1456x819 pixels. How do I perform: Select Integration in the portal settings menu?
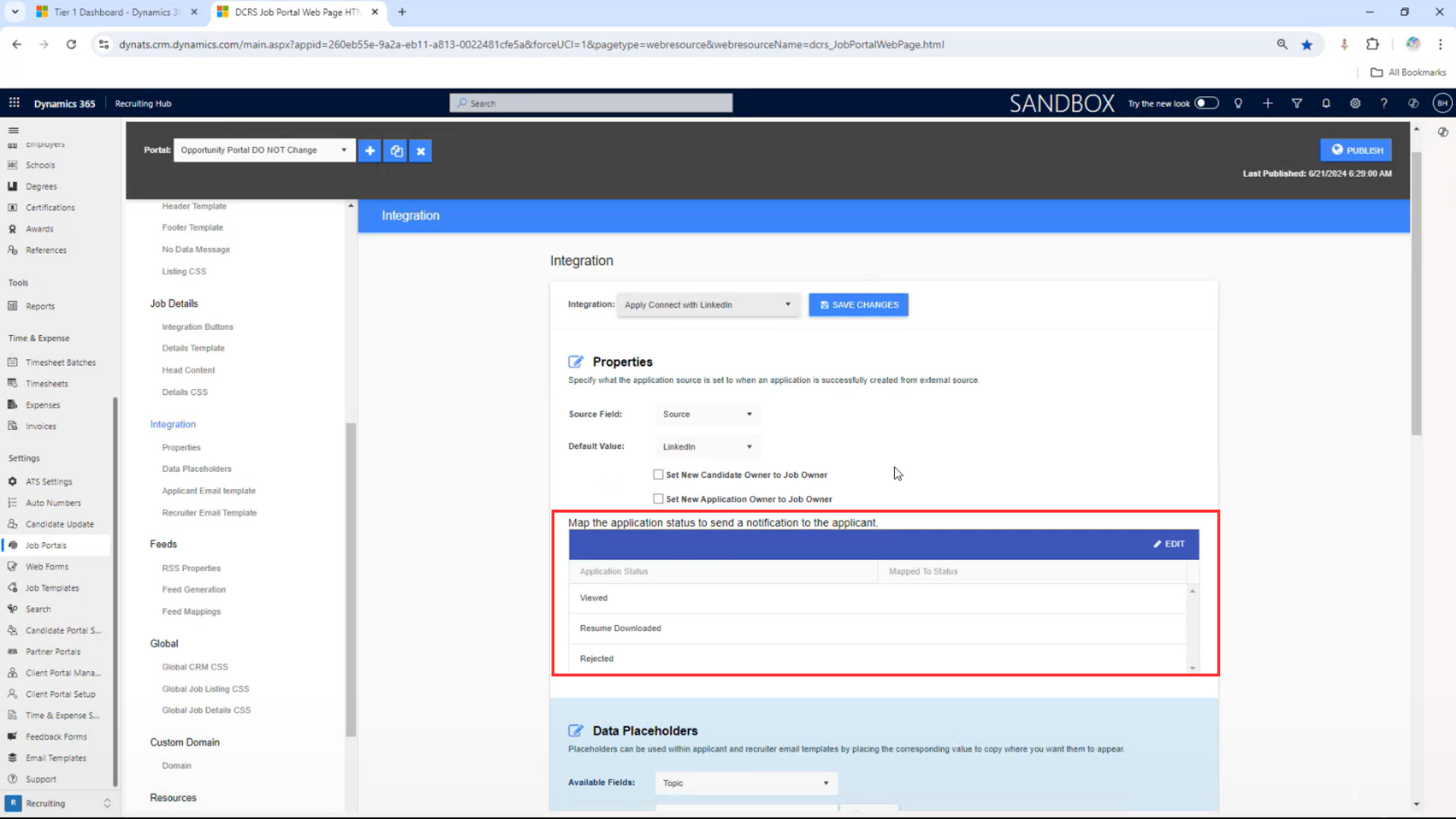[173, 425]
